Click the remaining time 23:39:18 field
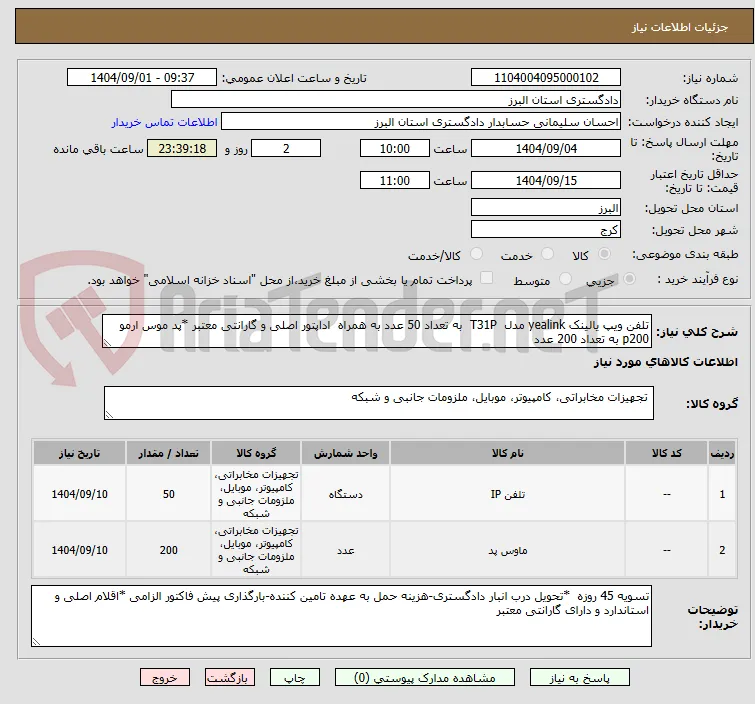Image resolution: width=755 pixels, height=704 pixels. pos(182,148)
